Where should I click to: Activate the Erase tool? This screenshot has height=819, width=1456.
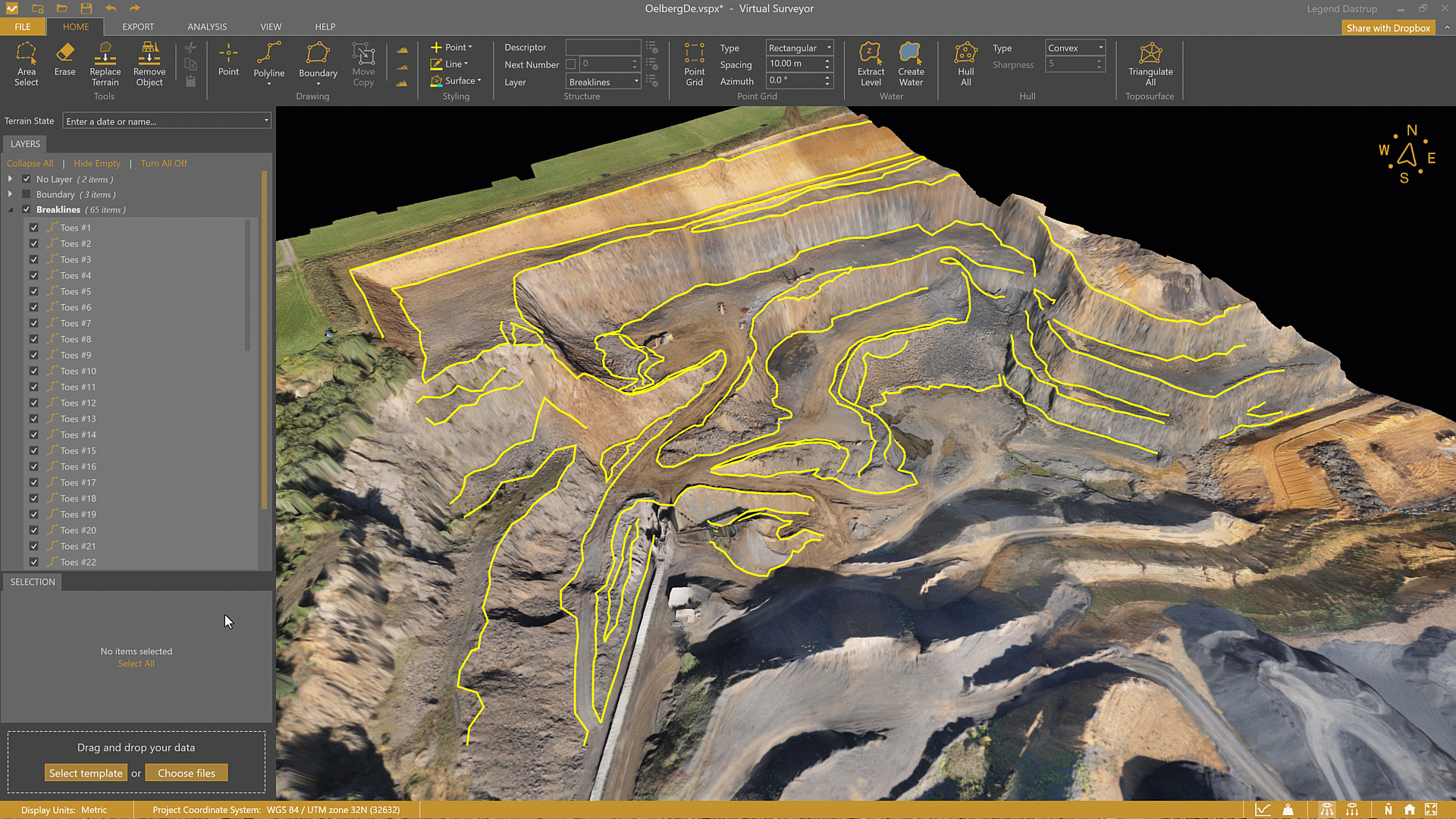64,59
